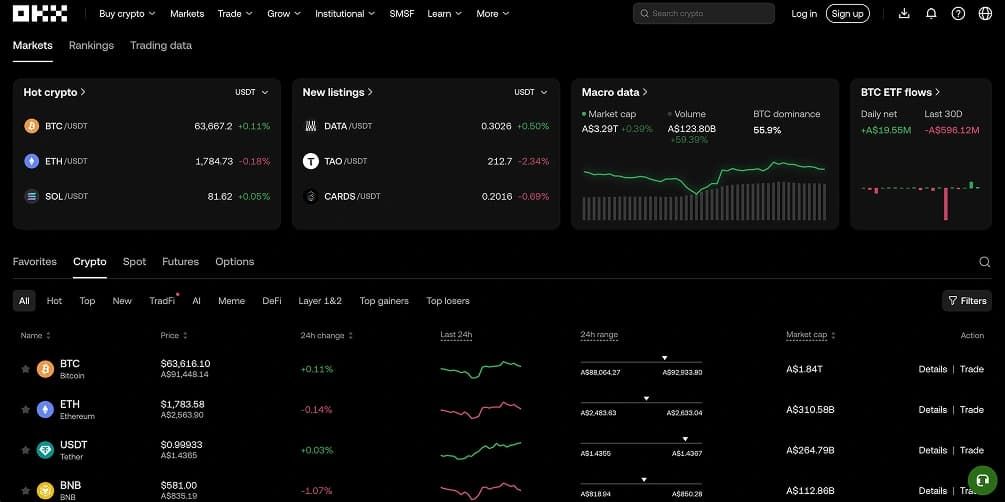The width and height of the screenshot is (1005, 502).
Task: Favorite BTC with its star
Action: [x=26, y=369]
